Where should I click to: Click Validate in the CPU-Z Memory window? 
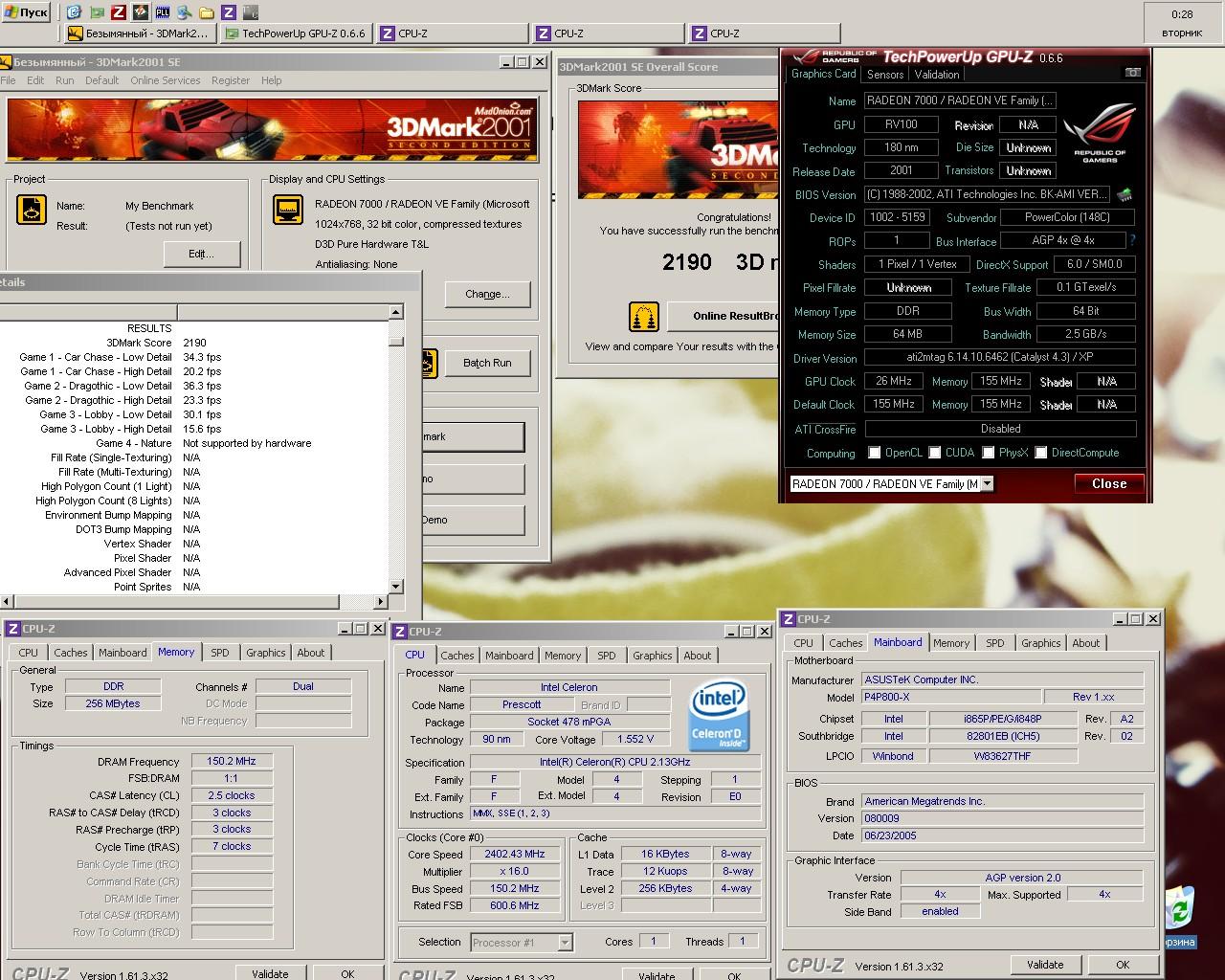click(270, 973)
